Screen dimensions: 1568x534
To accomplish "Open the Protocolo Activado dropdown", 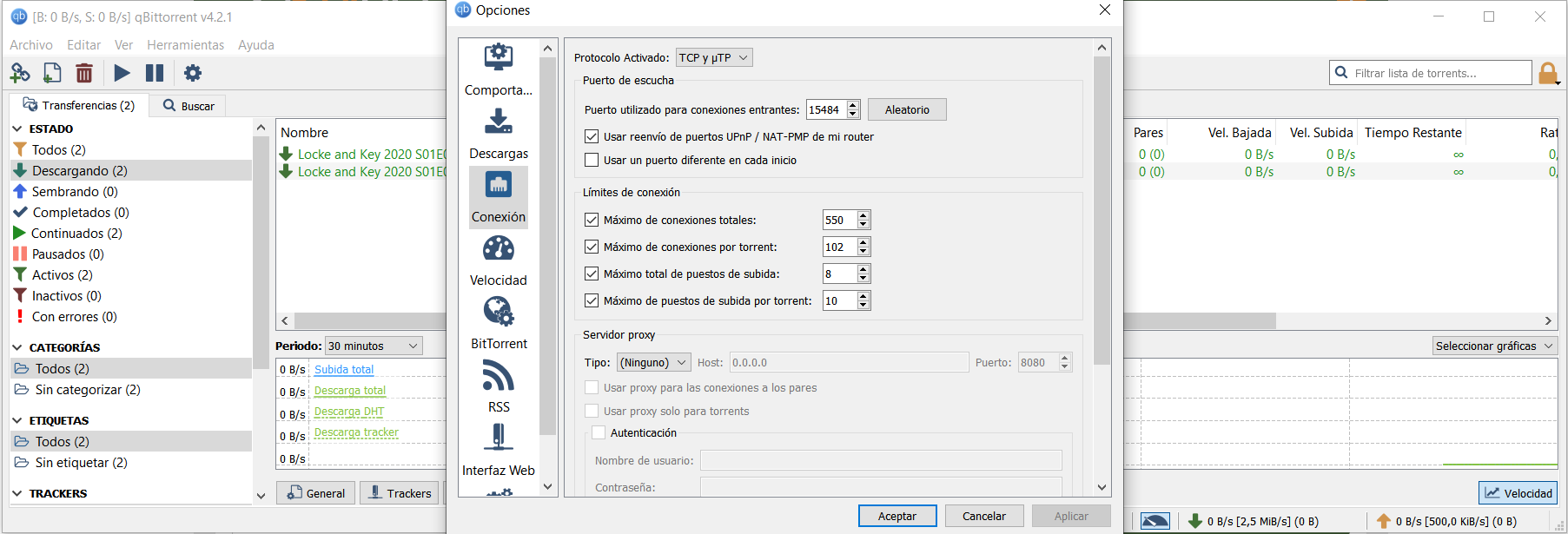I will pos(714,57).
